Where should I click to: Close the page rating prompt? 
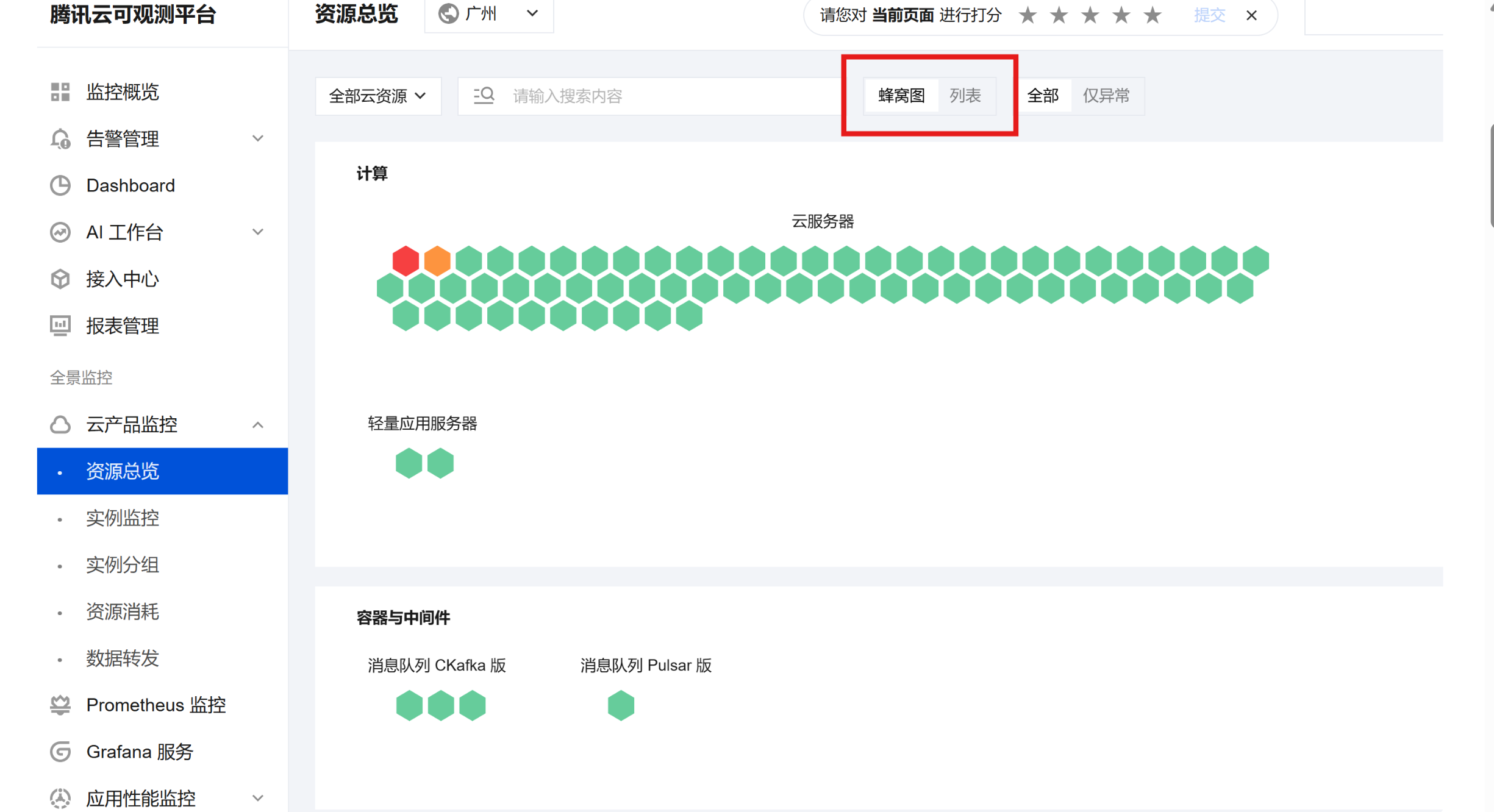point(1251,15)
